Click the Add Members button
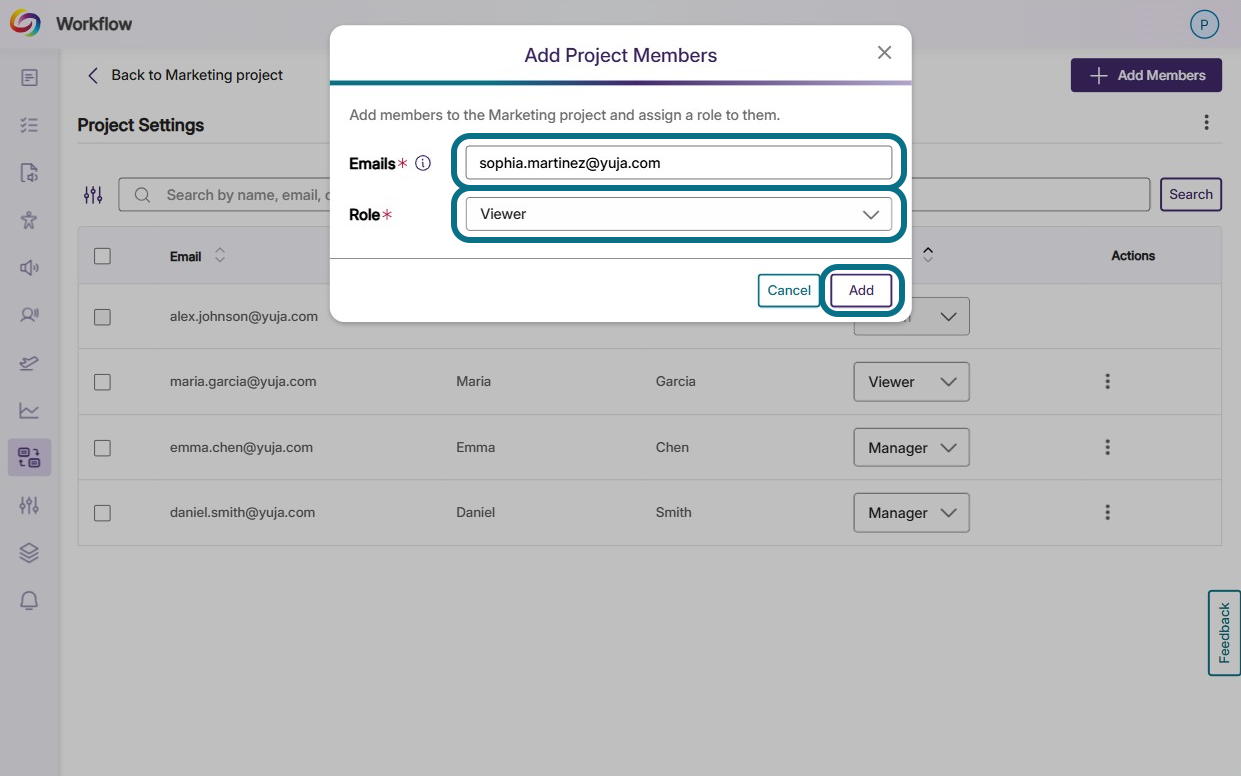This screenshot has width=1241, height=776. 1146,75
